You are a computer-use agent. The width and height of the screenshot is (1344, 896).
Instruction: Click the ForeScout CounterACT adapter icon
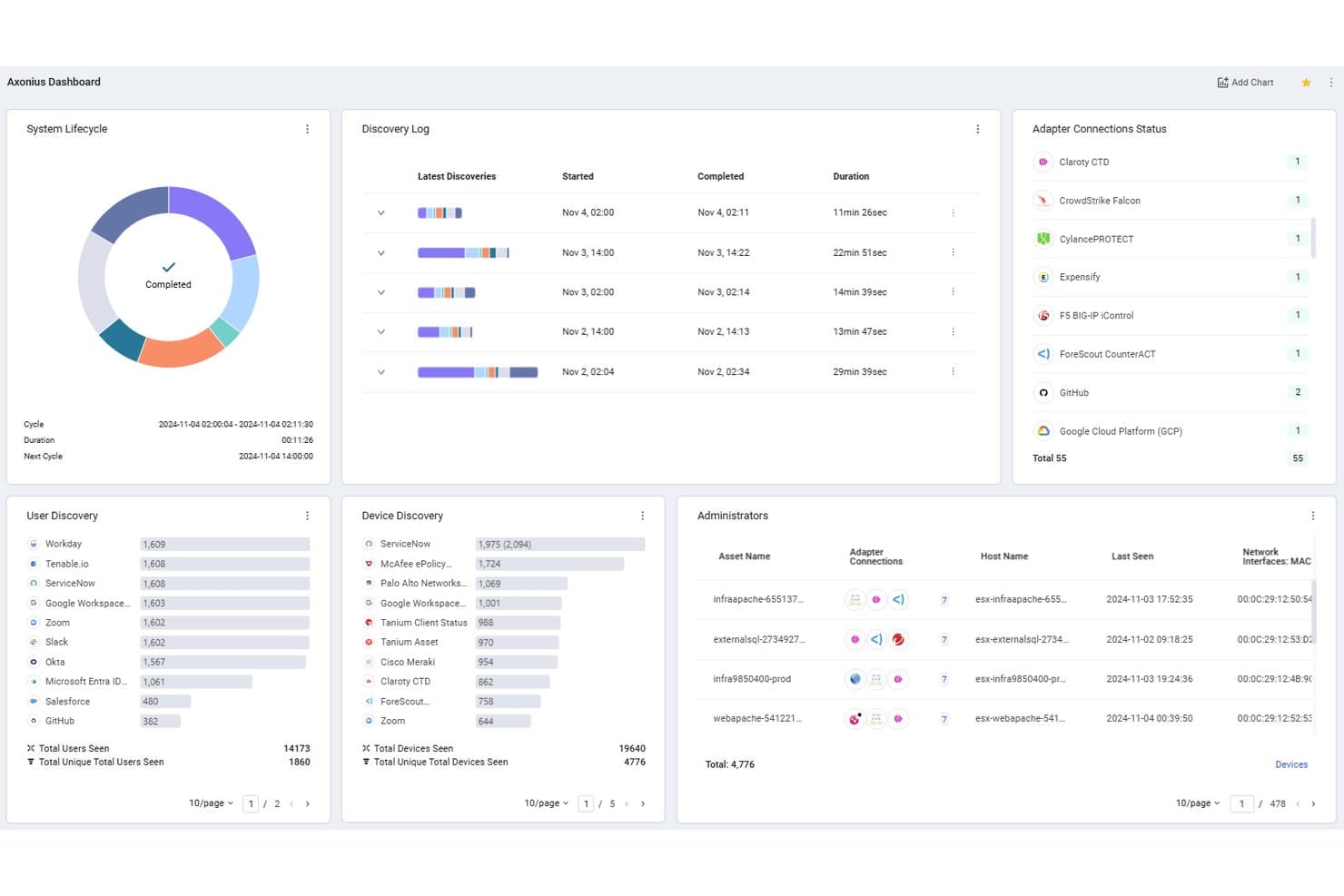(1043, 354)
